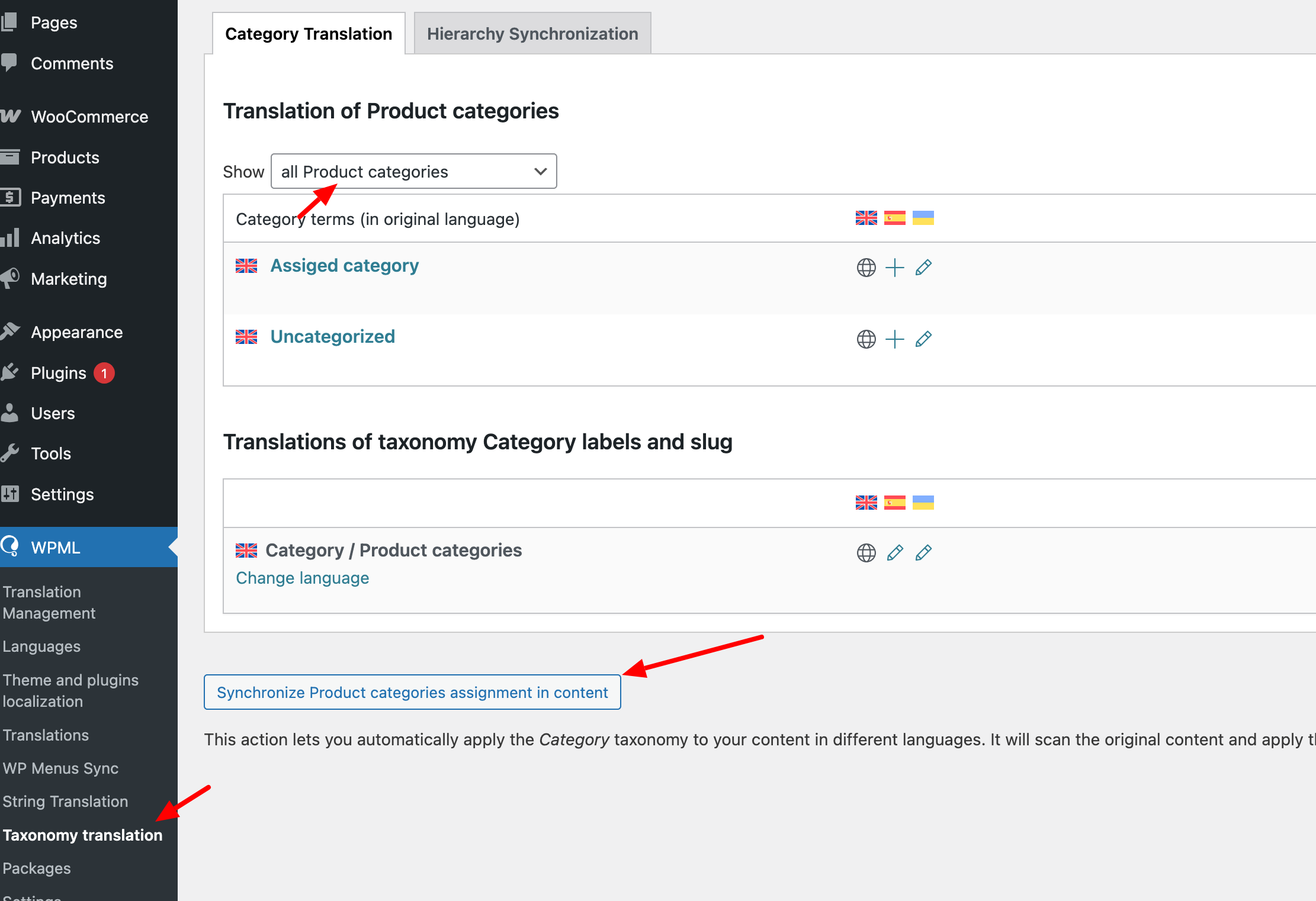Open the Plugins menu item
This screenshot has width=1316, height=901.
point(58,373)
